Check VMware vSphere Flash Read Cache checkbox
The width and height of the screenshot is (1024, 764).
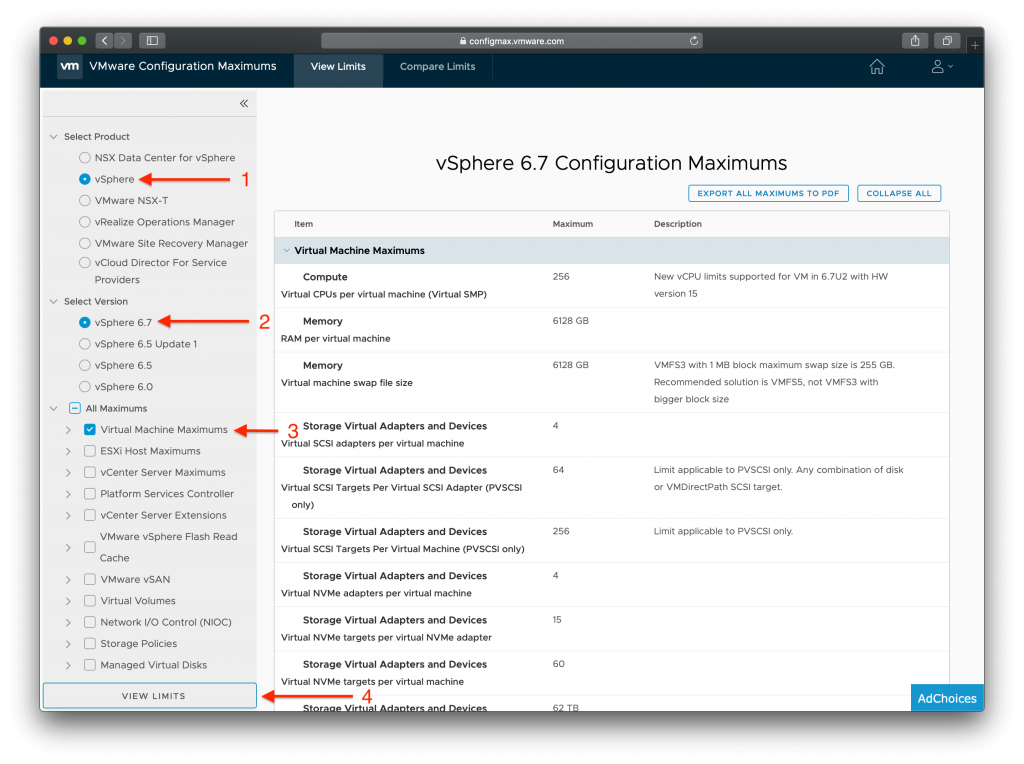[89, 547]
